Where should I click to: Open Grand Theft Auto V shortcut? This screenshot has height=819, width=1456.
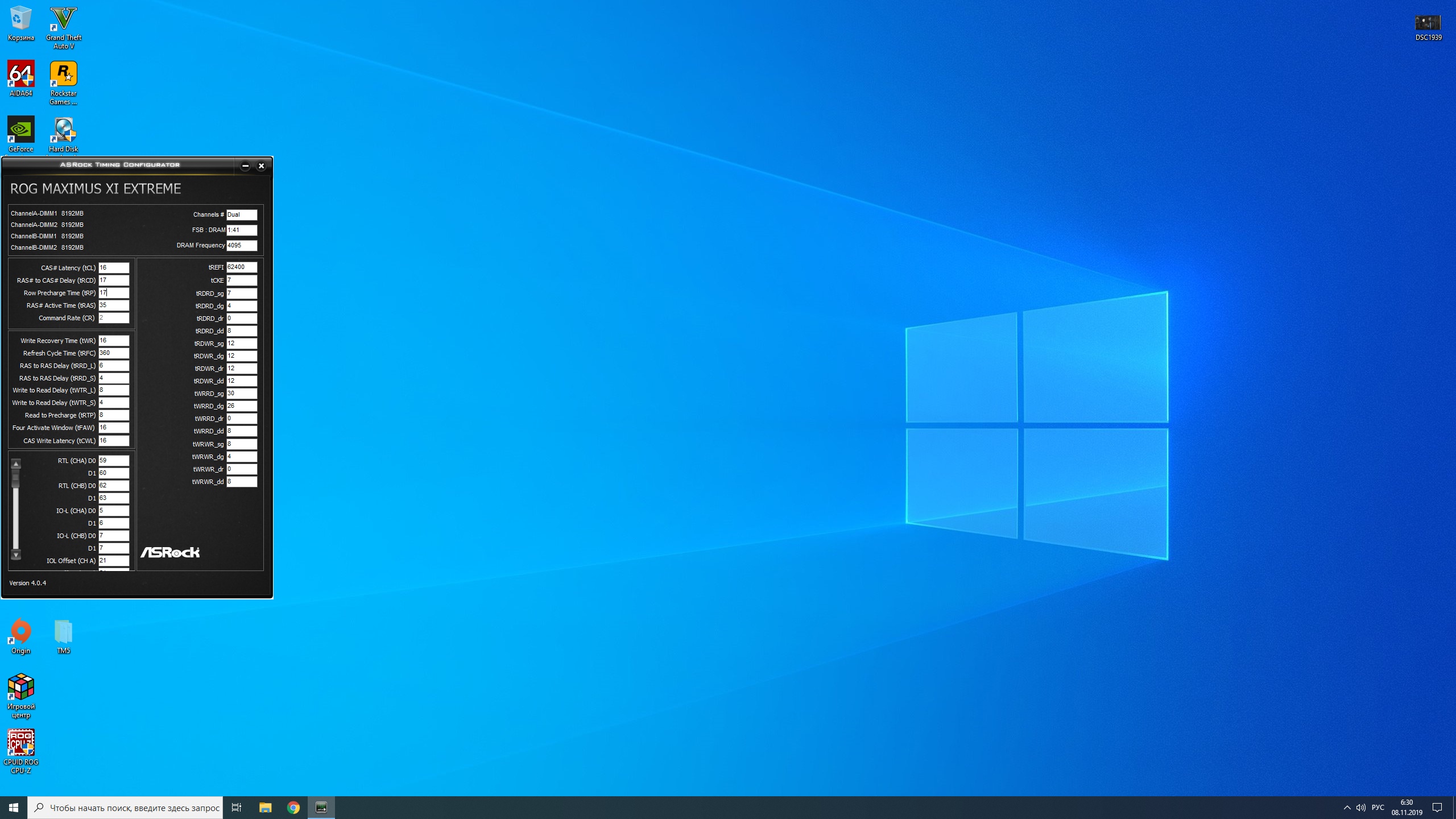click(x=63, y=20)
